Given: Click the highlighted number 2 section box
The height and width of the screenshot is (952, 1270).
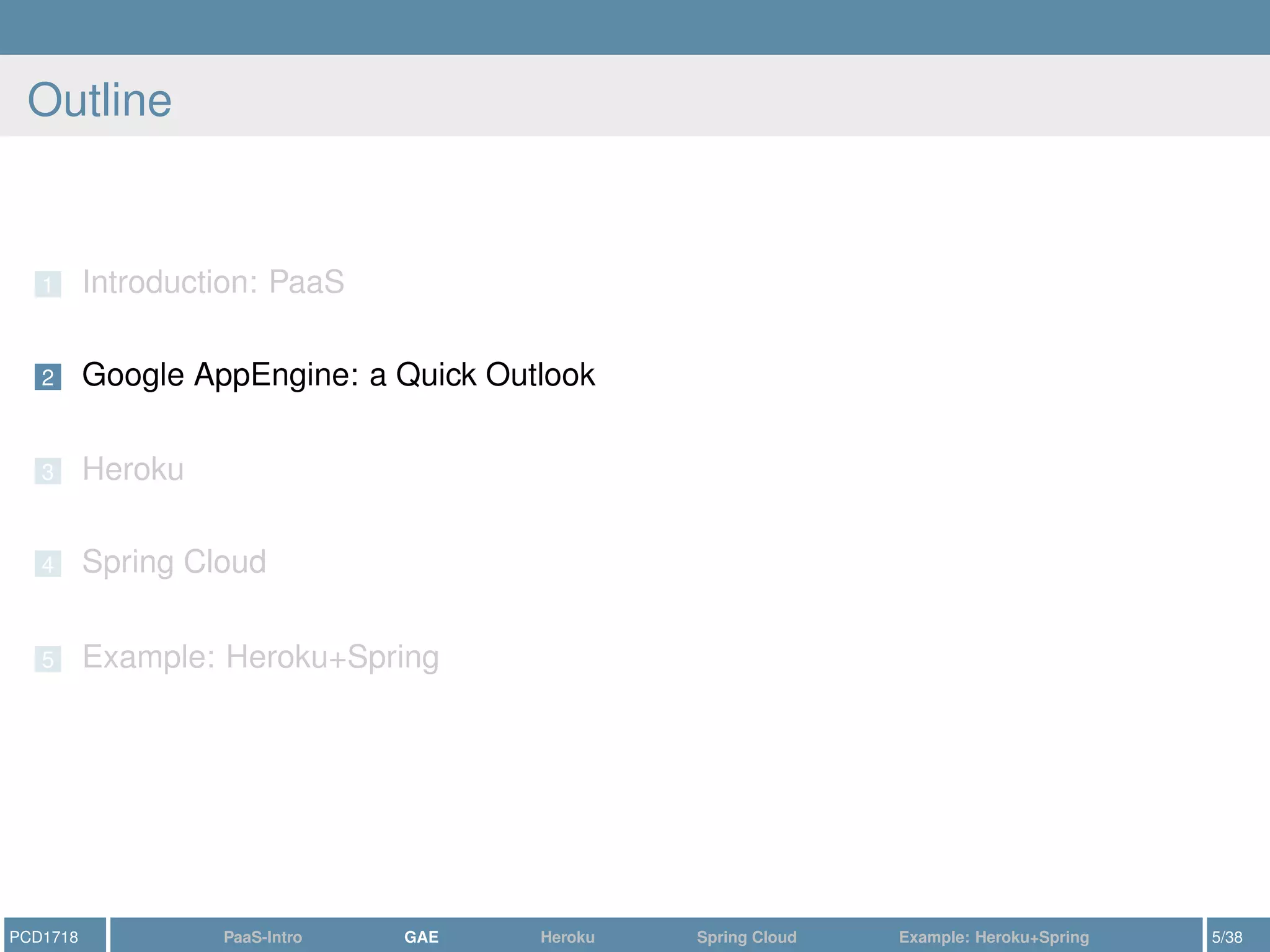Looking at the screenshot, I should (x=48, y=377).
